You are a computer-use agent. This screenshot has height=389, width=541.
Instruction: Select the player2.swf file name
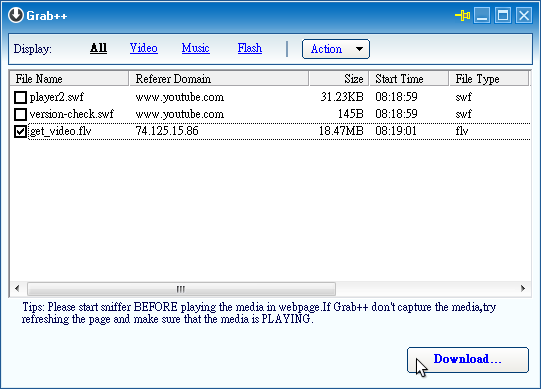pyautogui.click(x=57, y=97)
